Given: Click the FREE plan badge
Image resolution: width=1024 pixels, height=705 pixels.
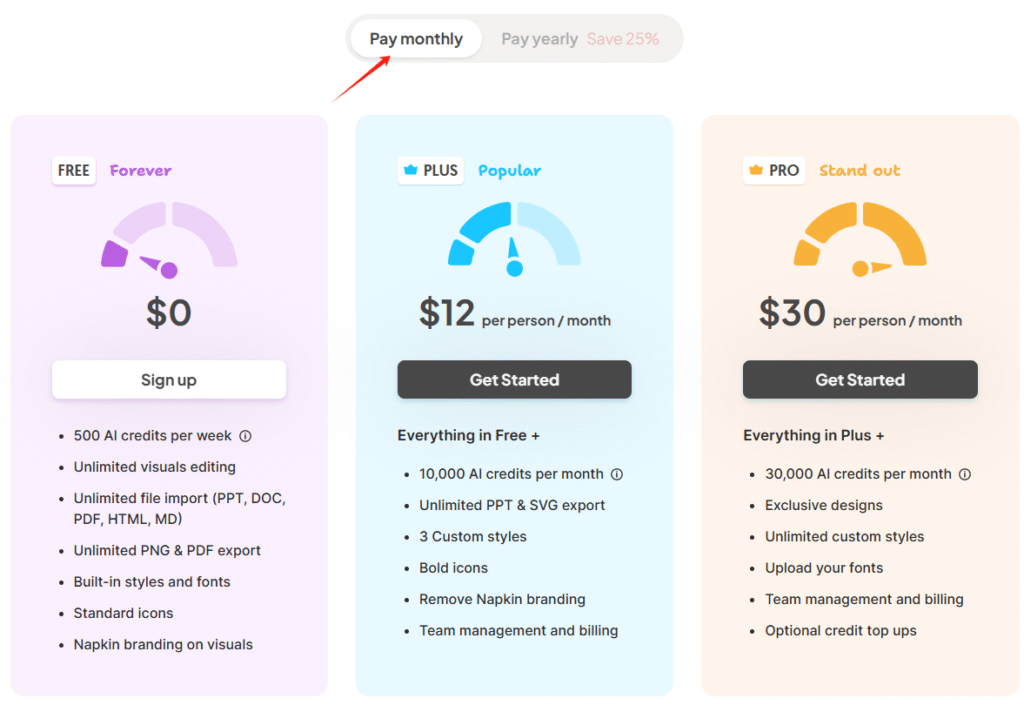Looking at the screenshot, I should 74,170.
